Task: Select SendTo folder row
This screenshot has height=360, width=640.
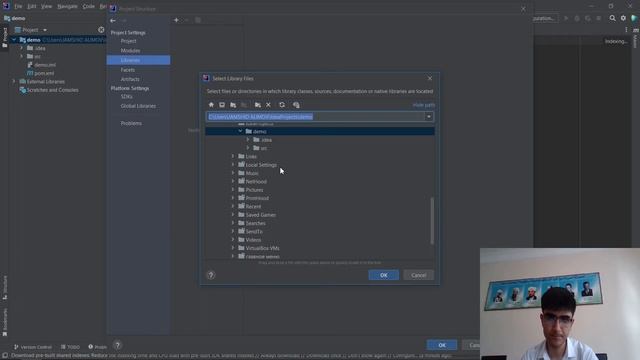Action: pos(320,231)
